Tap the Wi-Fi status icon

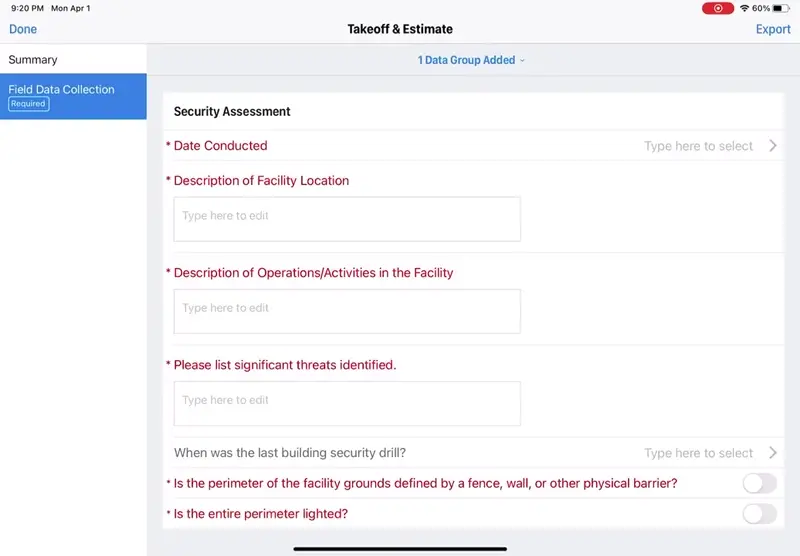pos(744,8)
